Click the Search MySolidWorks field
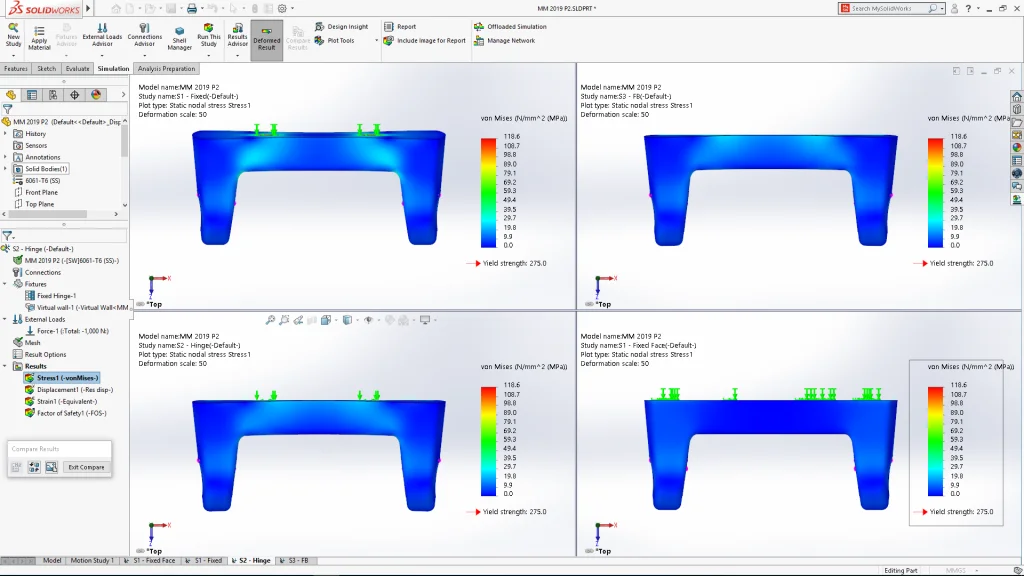The height and width of the screenshot is (576, 1024). [x=888, y=8]
